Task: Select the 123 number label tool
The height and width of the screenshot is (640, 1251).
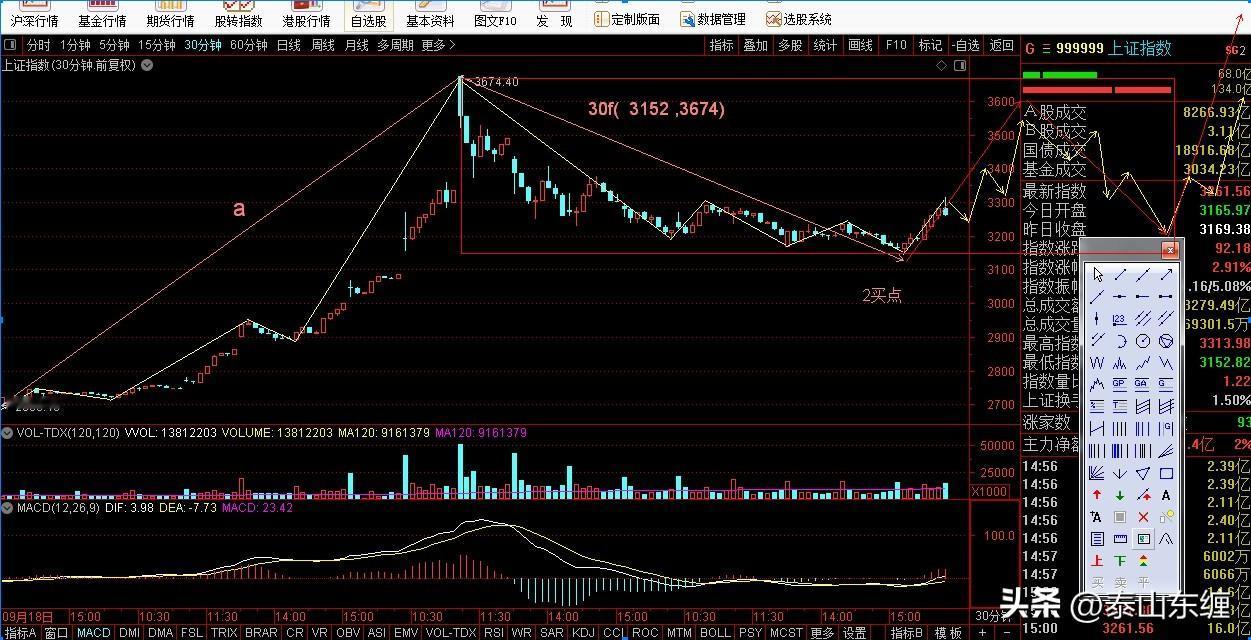Action: click(x=1119, y=317)
